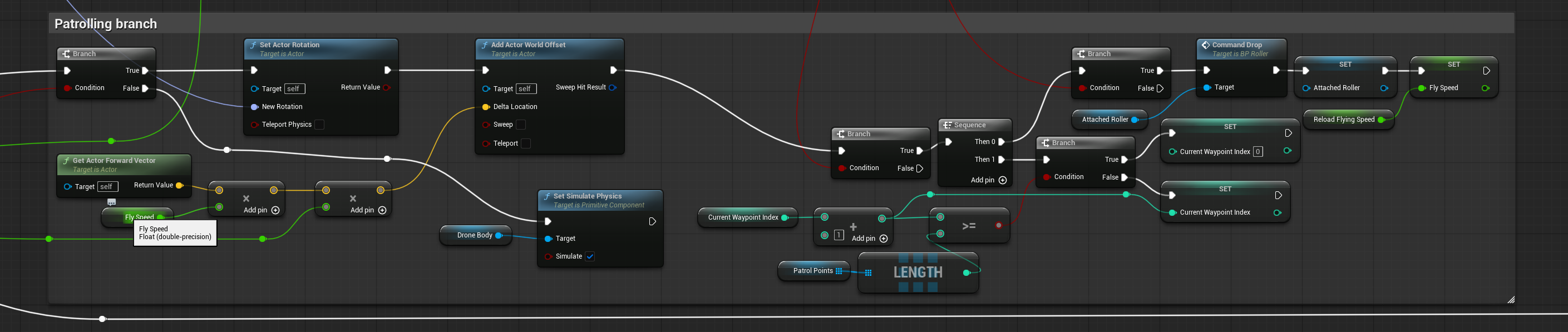Viewport: 1568px width, 332px height.
Task: Toggle the Sweep checkbox on Add Actor World Offset
Action: 521,125
